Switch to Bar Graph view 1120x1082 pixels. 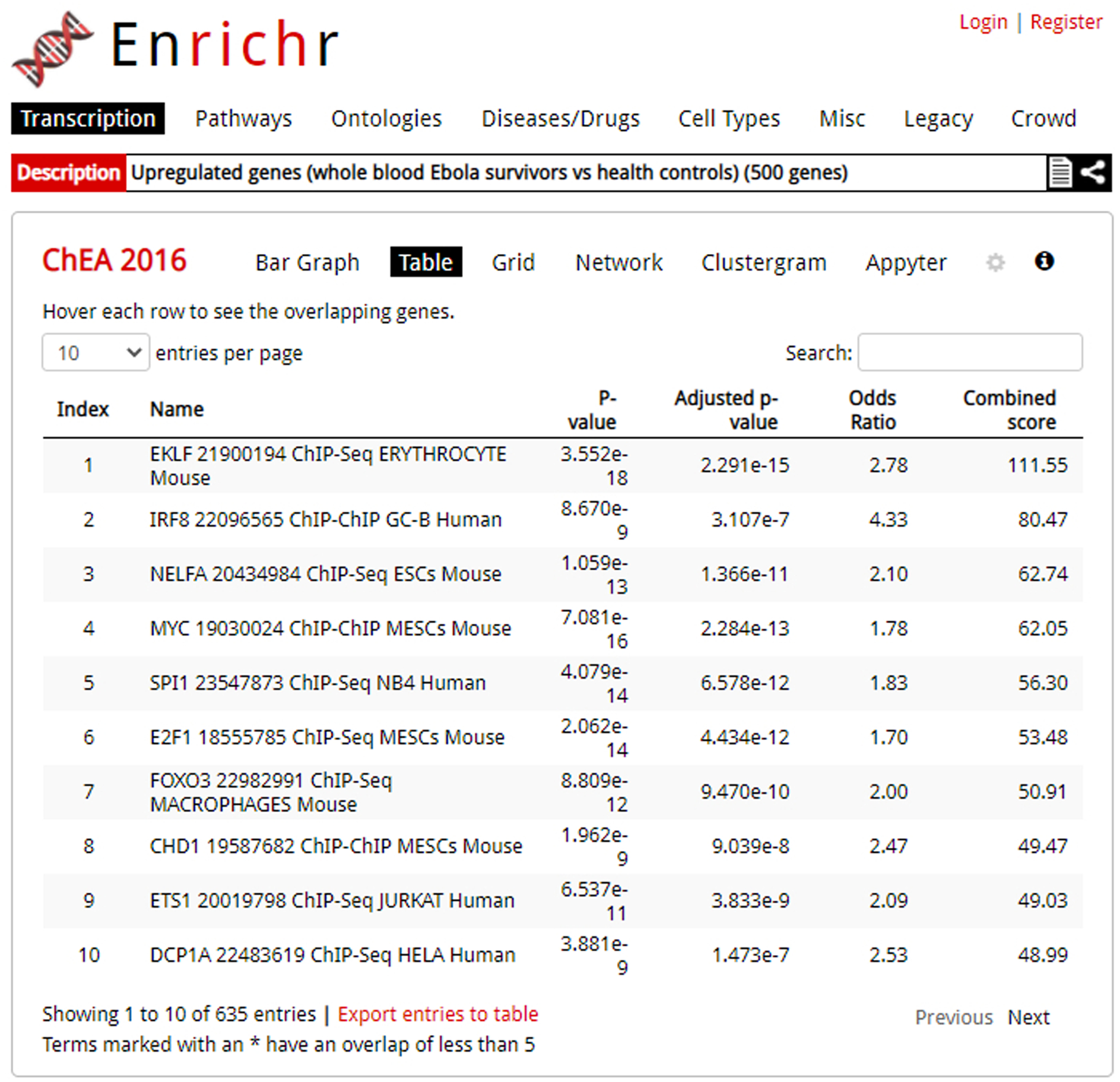307,262
